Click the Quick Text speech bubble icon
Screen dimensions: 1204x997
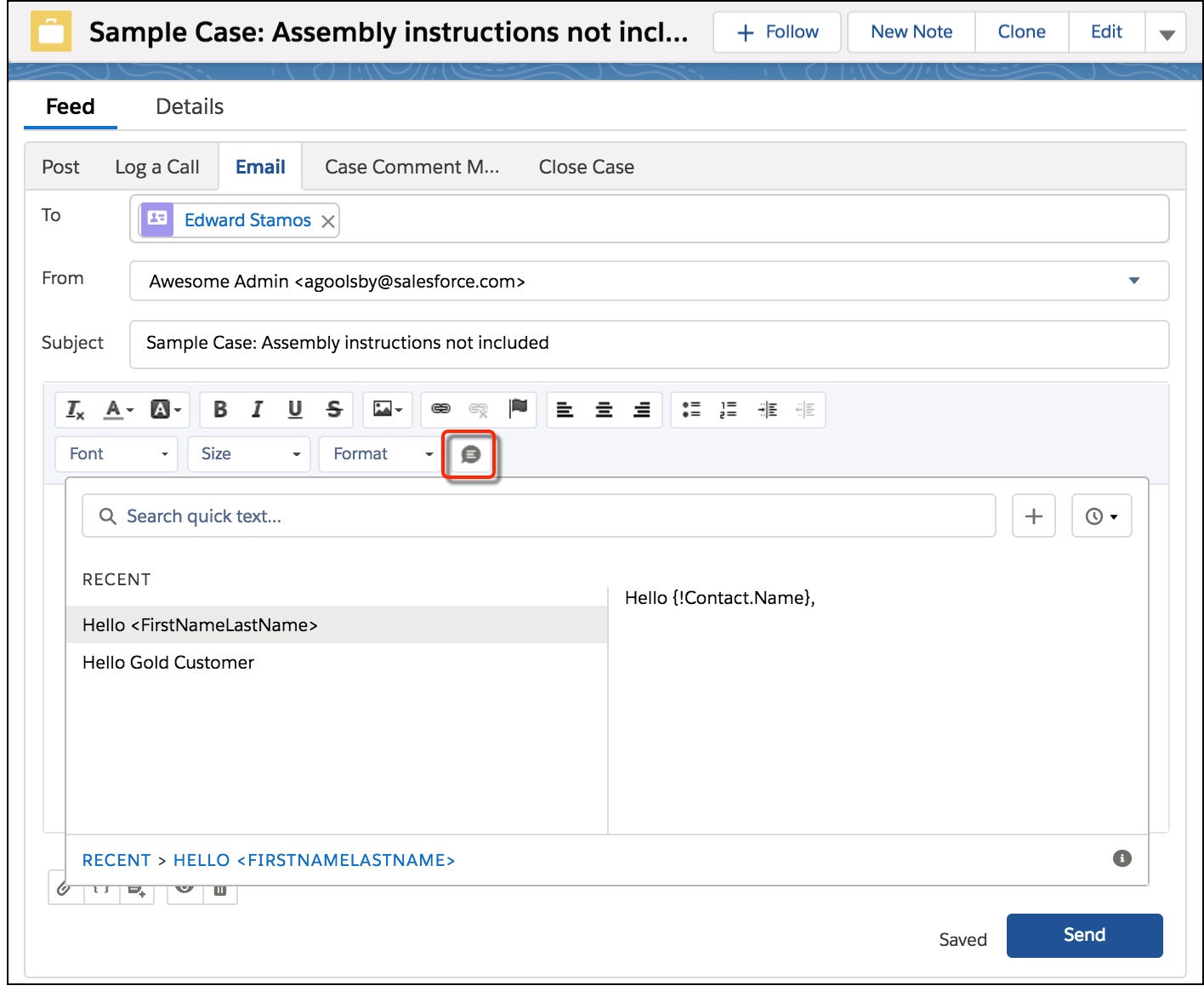click(x=470, y=455)
